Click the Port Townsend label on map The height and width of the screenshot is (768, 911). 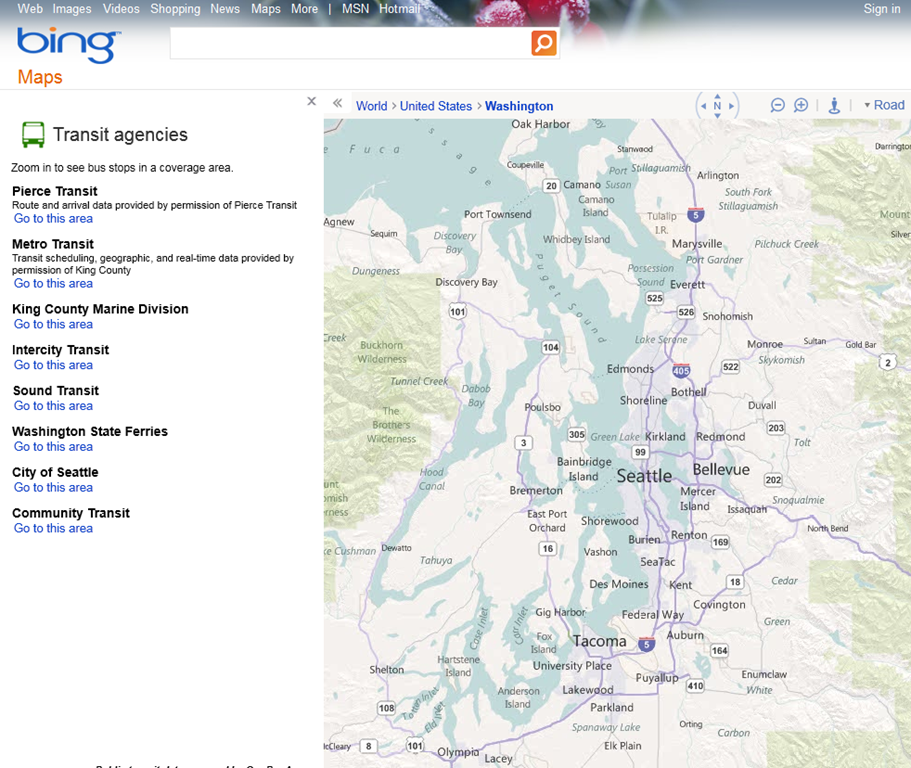[497, 214]
